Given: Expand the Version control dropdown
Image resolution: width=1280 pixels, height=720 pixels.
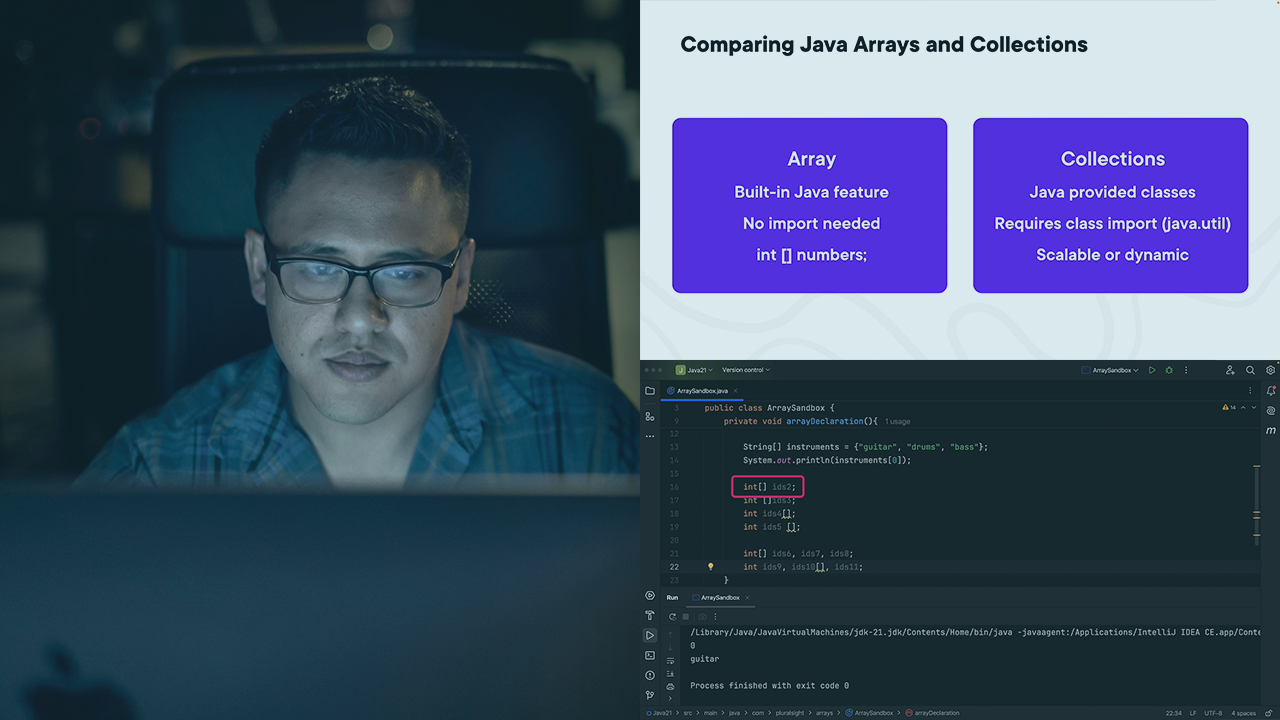Looking at the screenshot, I should point(746,370).
